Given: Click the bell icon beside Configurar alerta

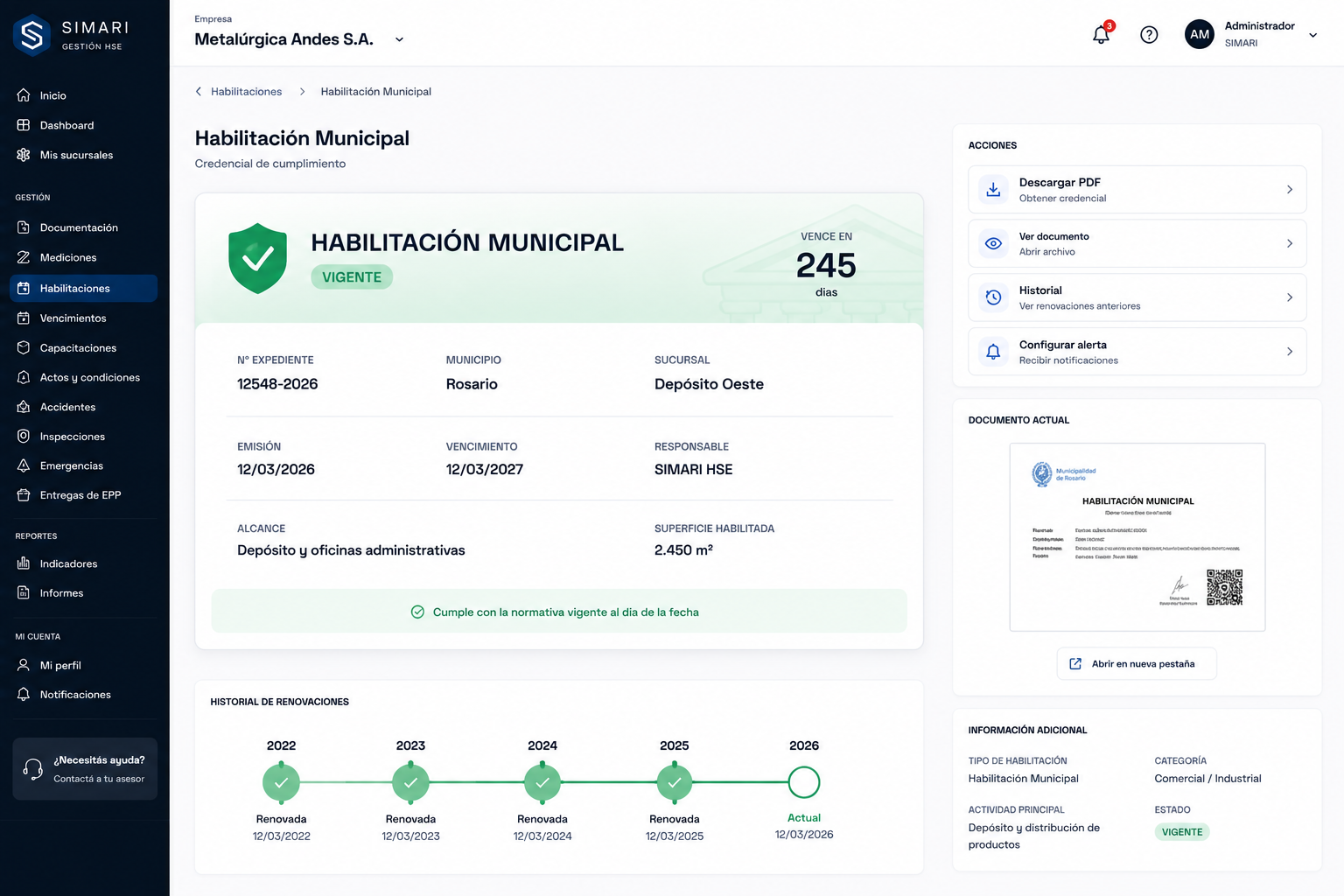Looking at the screenshot, I should pos(993,352).
